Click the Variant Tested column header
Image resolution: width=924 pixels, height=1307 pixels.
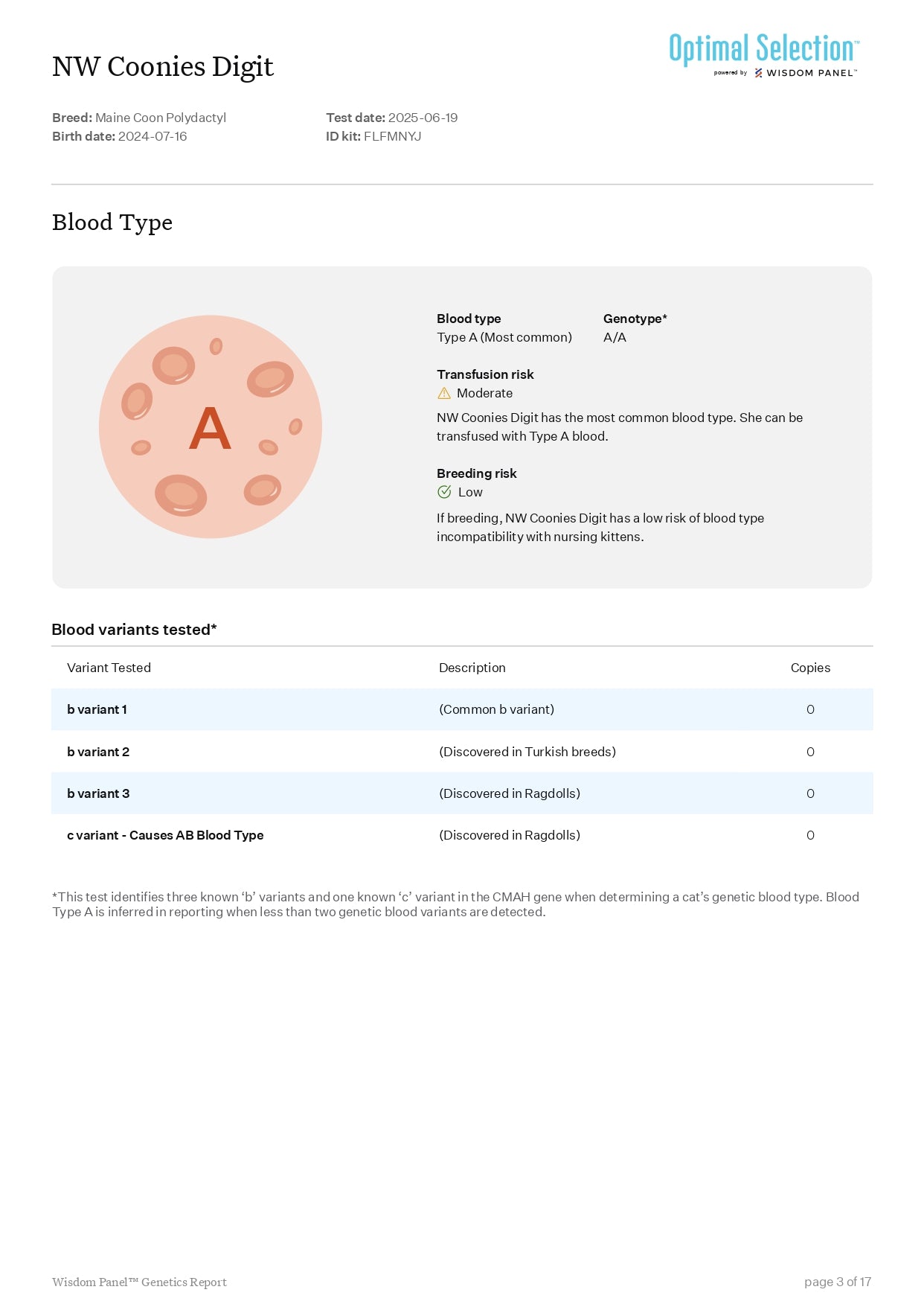[109, 668]
